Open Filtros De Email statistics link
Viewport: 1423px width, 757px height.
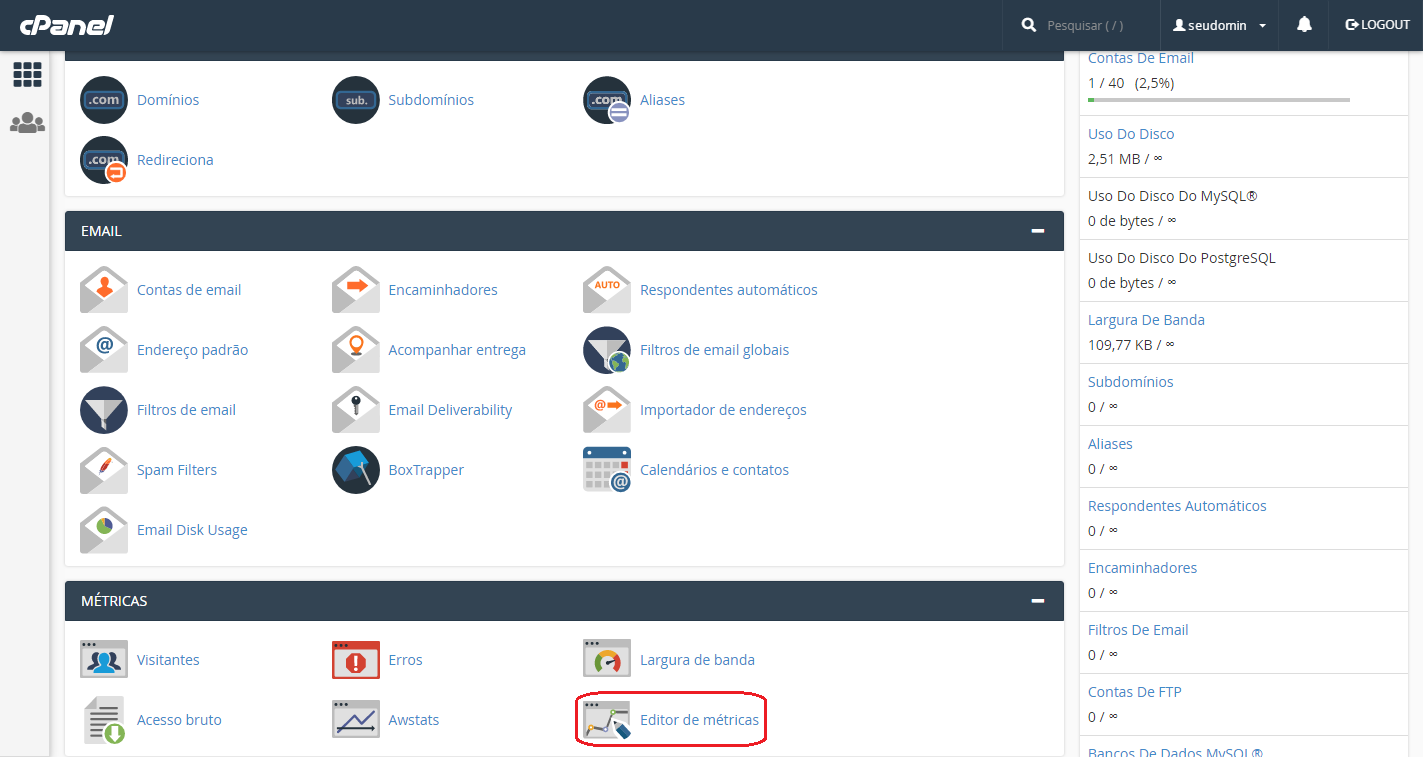click(x=1138, y=630)
